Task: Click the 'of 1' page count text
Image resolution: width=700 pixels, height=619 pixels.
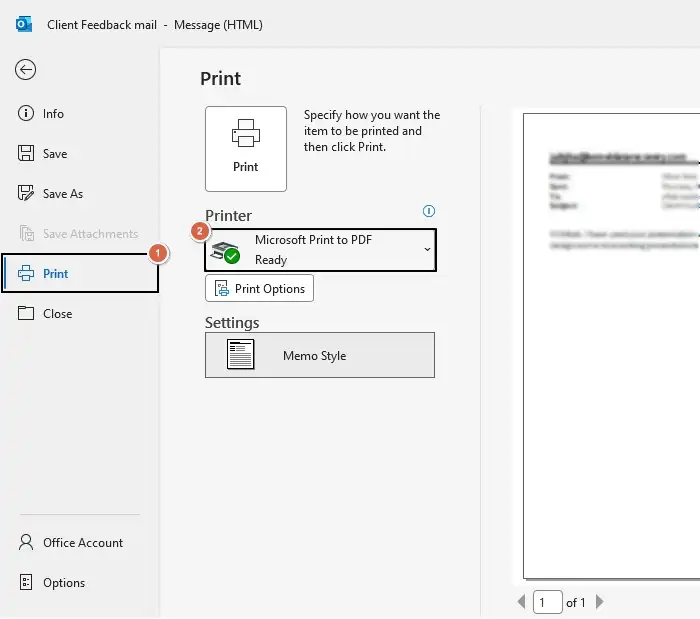Action: coord(575,602)
